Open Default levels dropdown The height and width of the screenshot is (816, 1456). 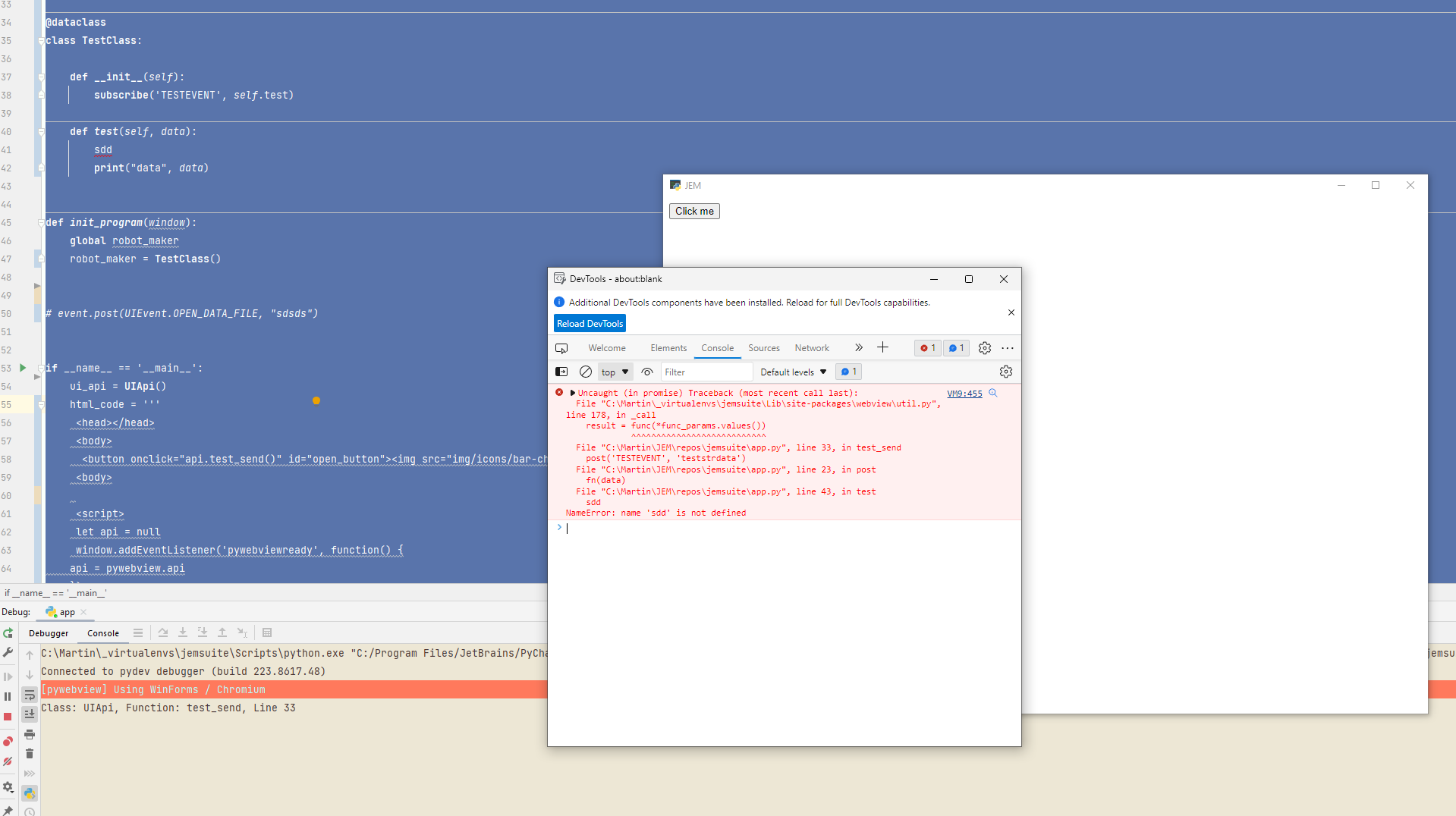point(794,372)
